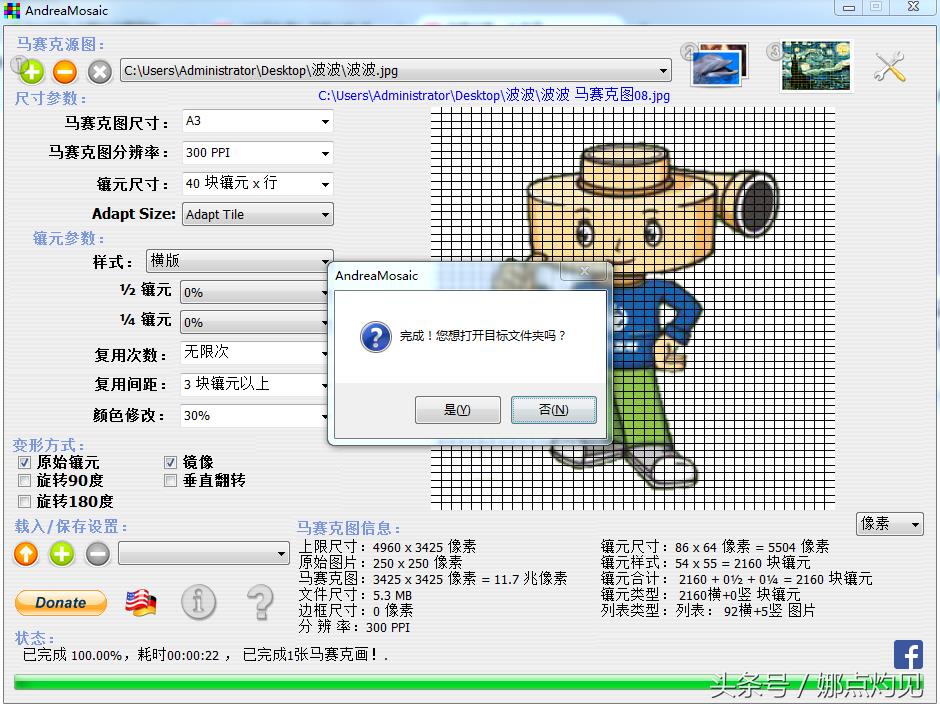The image size is (940, 709).
Task: Open the dolphin tile images step icon
Action: click(719, 65)
